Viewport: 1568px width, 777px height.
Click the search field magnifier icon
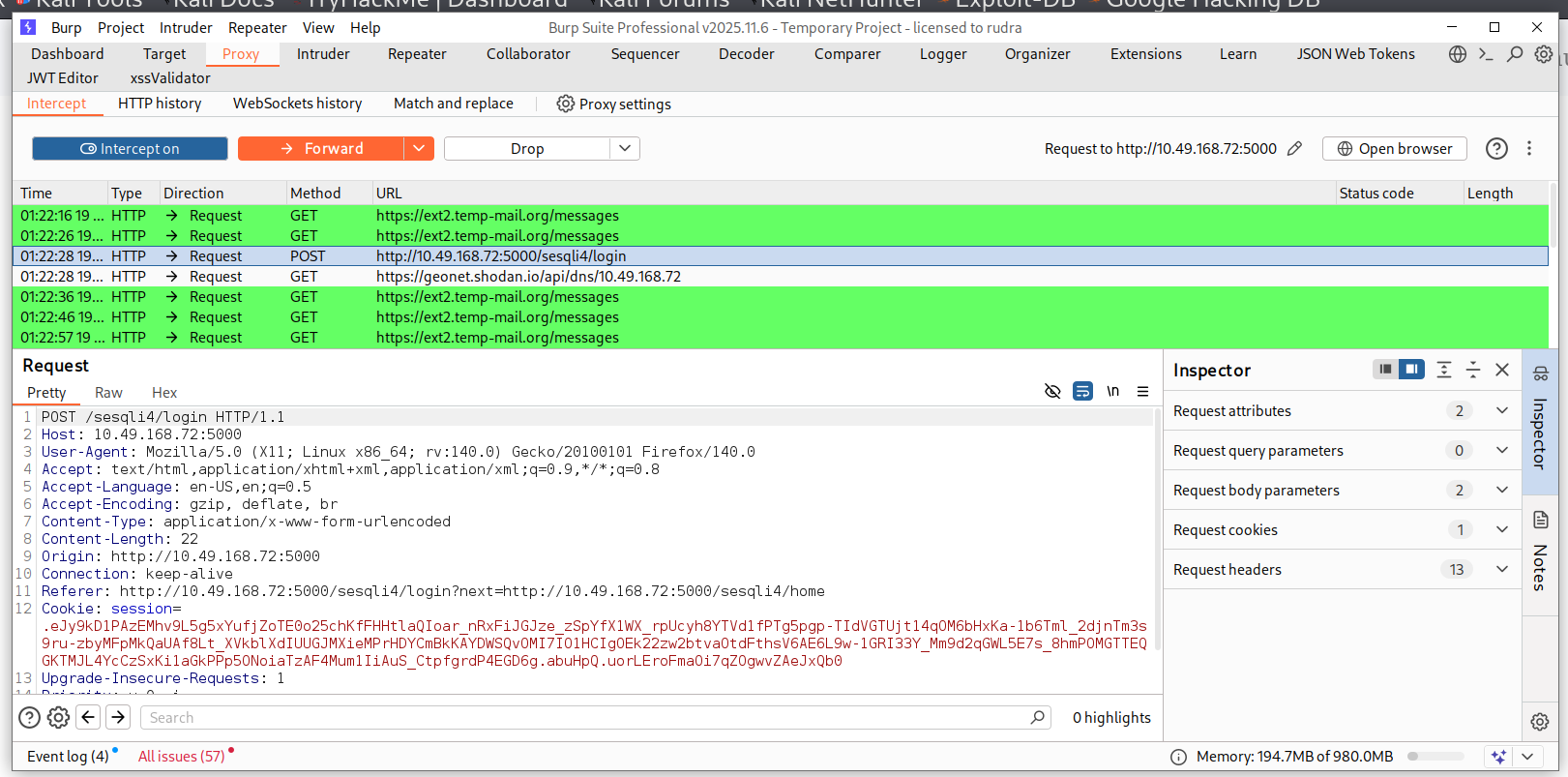[1038, 717]
